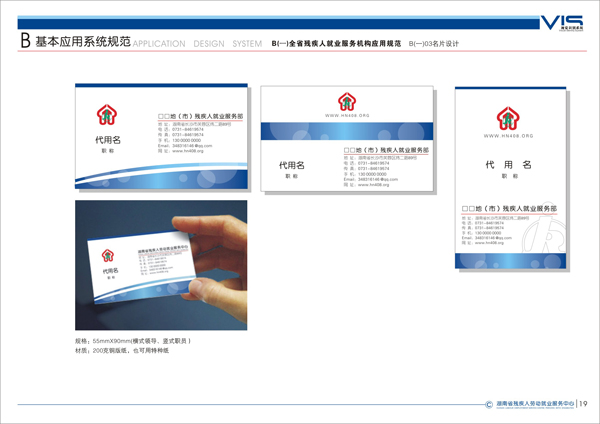Screen dimensions: 600x424
Task: Click the red house logo on vertical card
Action: click(x=510, y=112)
